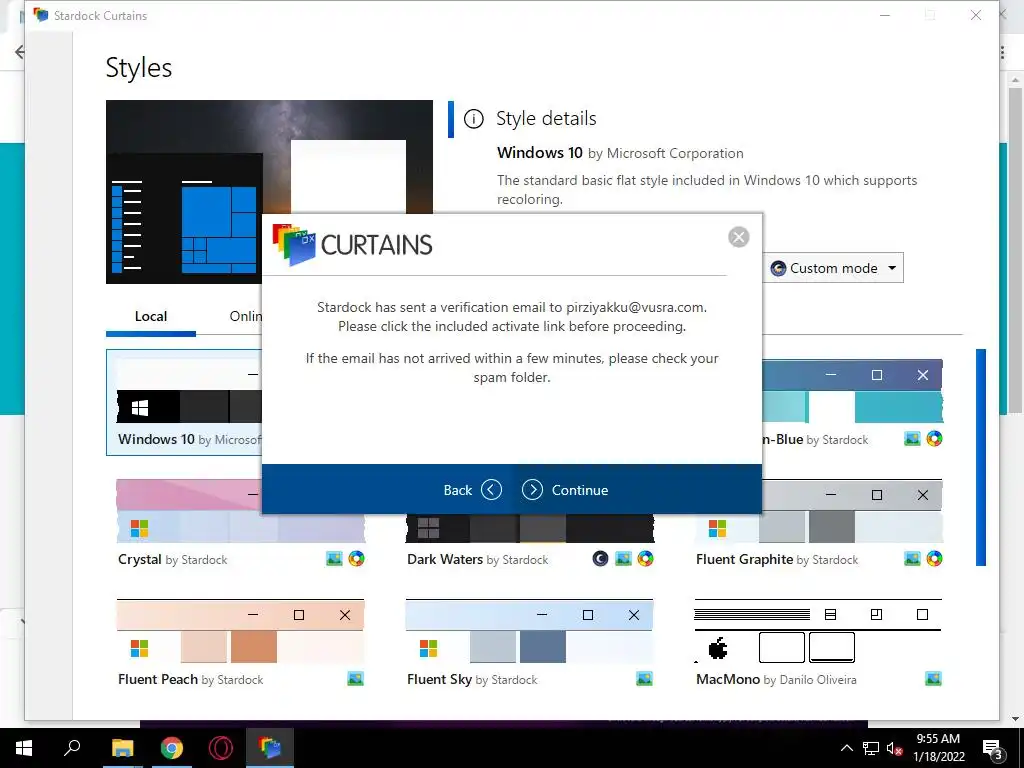Open the notification center
The image size is (1024, 768).
tap(992, 749)
